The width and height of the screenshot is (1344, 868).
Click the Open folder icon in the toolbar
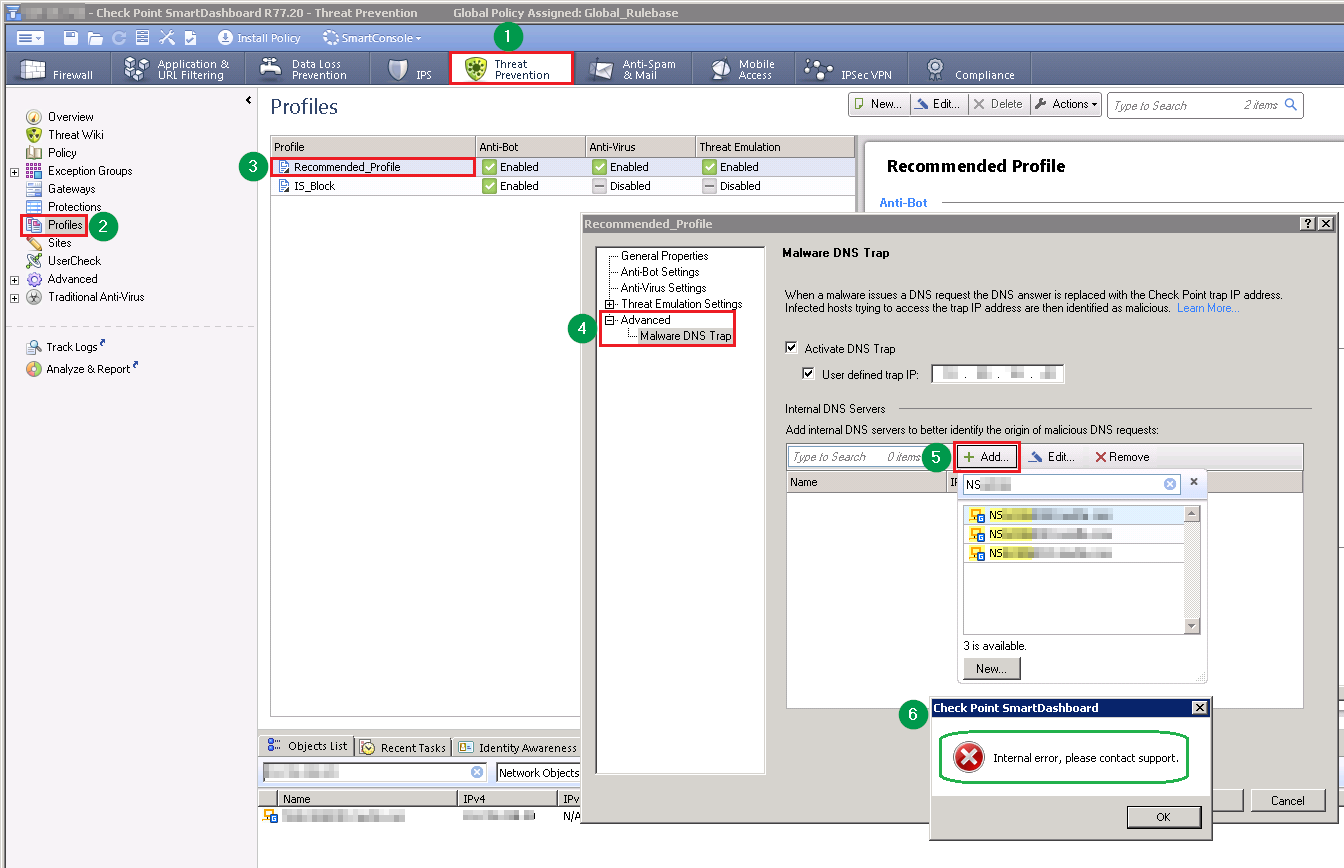(95, 38)
